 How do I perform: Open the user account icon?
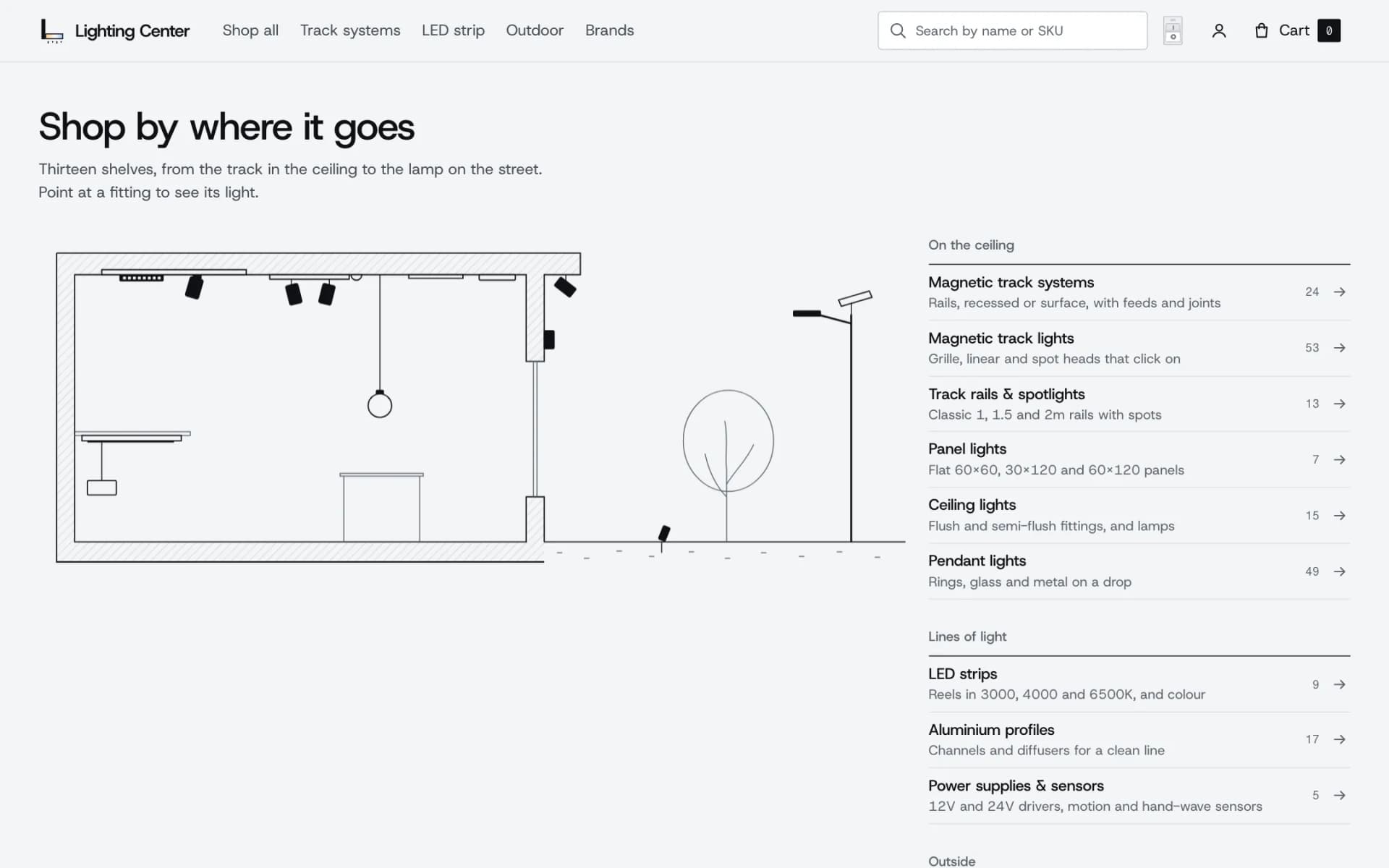pyautogui.click(x=1219, y=30)
